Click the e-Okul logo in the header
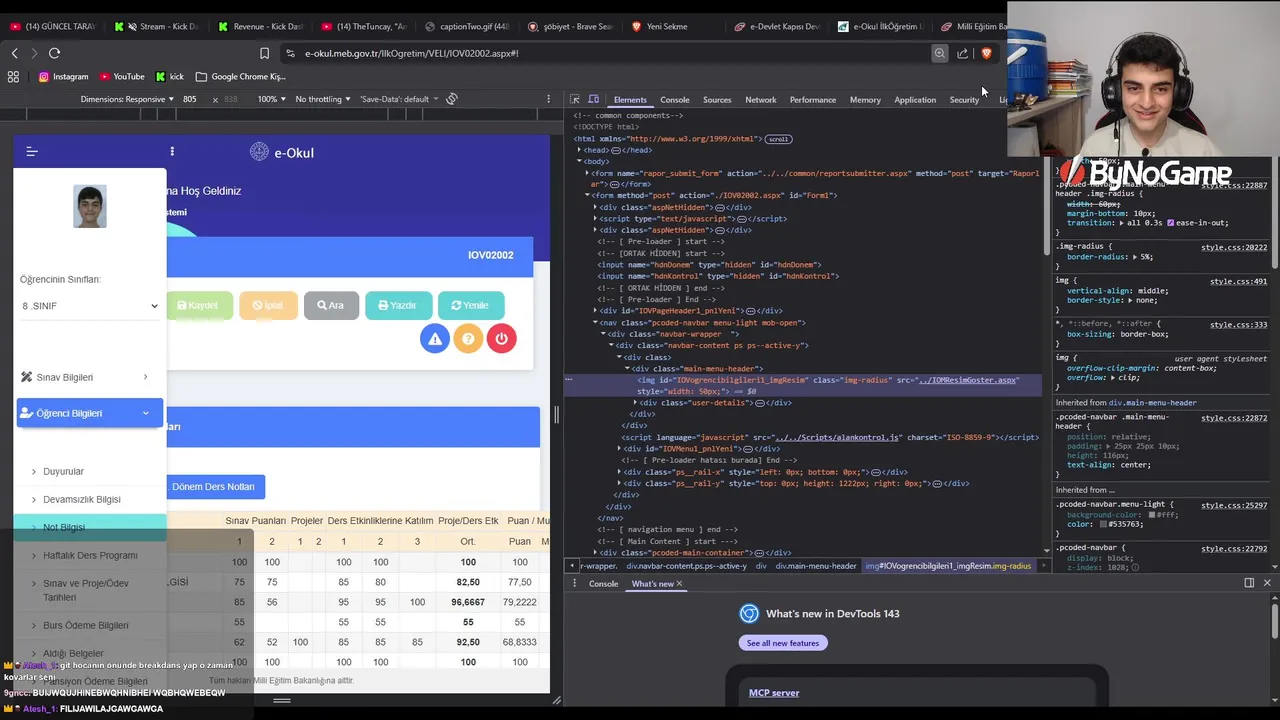This screenshot has width=1280, height=720. pyautogui.click(x=282, y=152)
